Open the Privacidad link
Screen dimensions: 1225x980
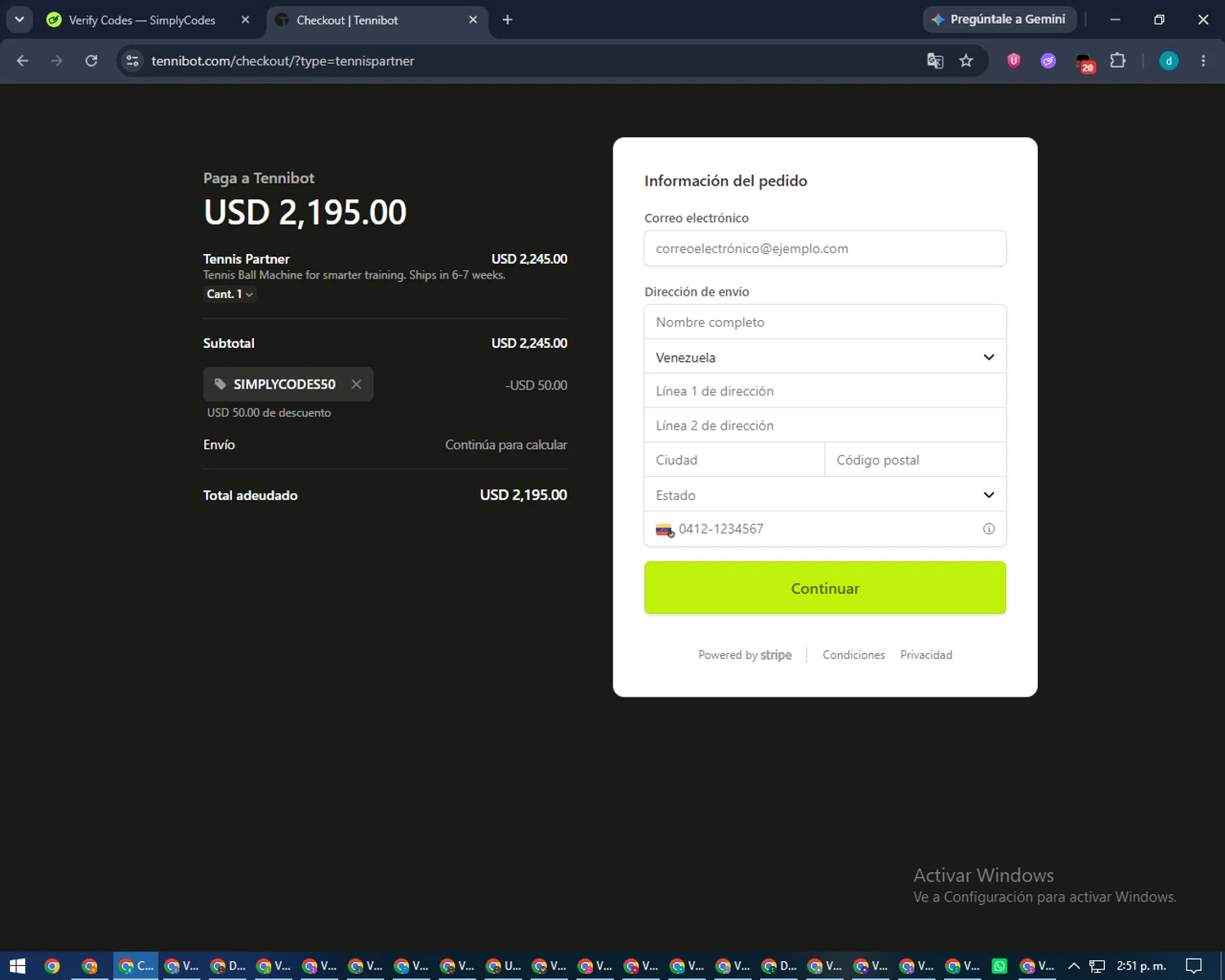(926, 655)
